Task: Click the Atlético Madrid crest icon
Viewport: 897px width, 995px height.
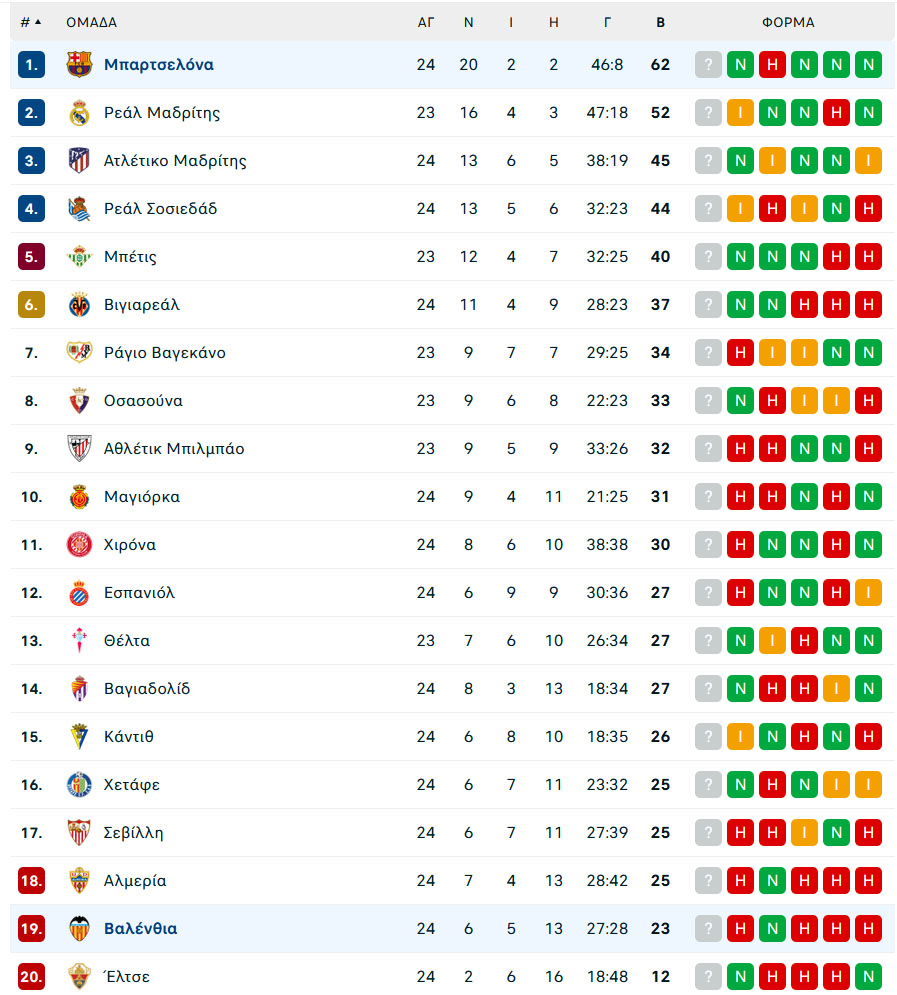Action: [x=79, y=161]
